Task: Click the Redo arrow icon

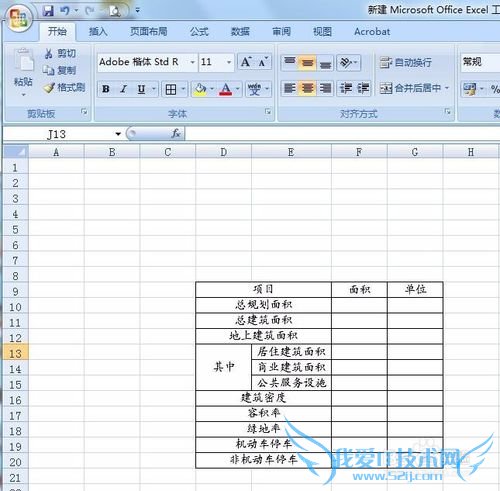Action: click(89, 11)
